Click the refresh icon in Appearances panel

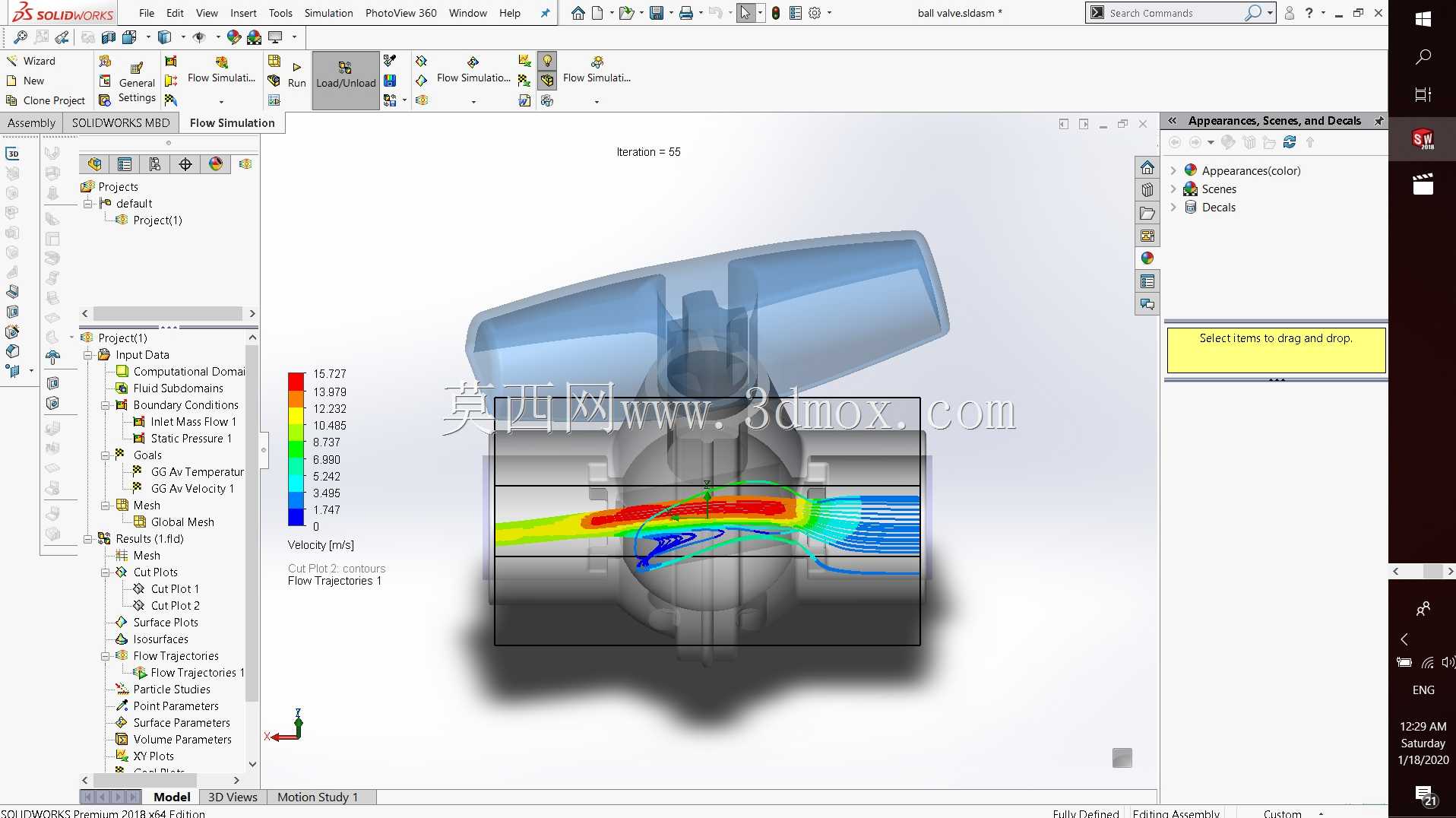pos(1290,142)
